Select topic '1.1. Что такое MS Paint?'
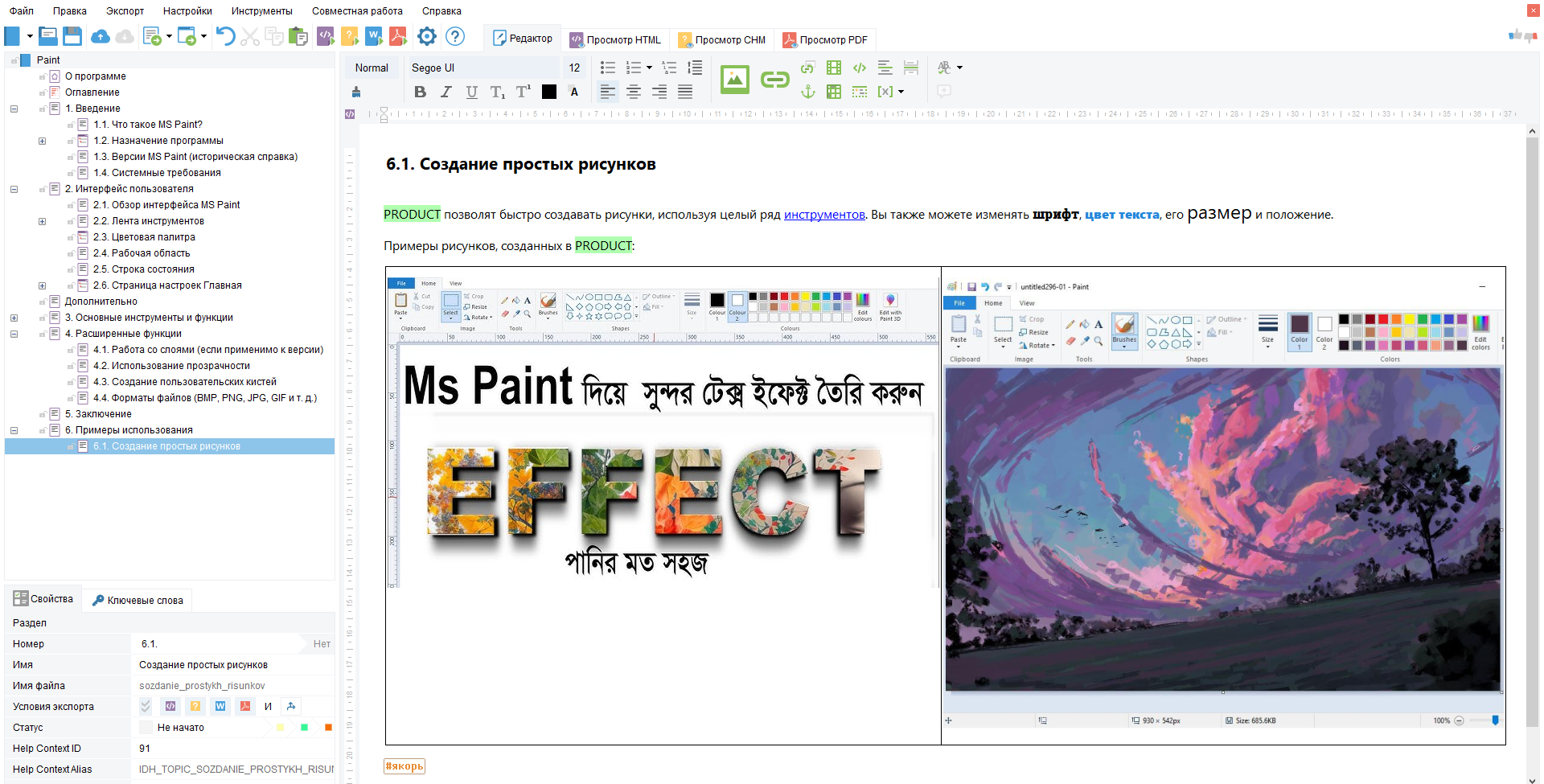 (x=148, y=125)
